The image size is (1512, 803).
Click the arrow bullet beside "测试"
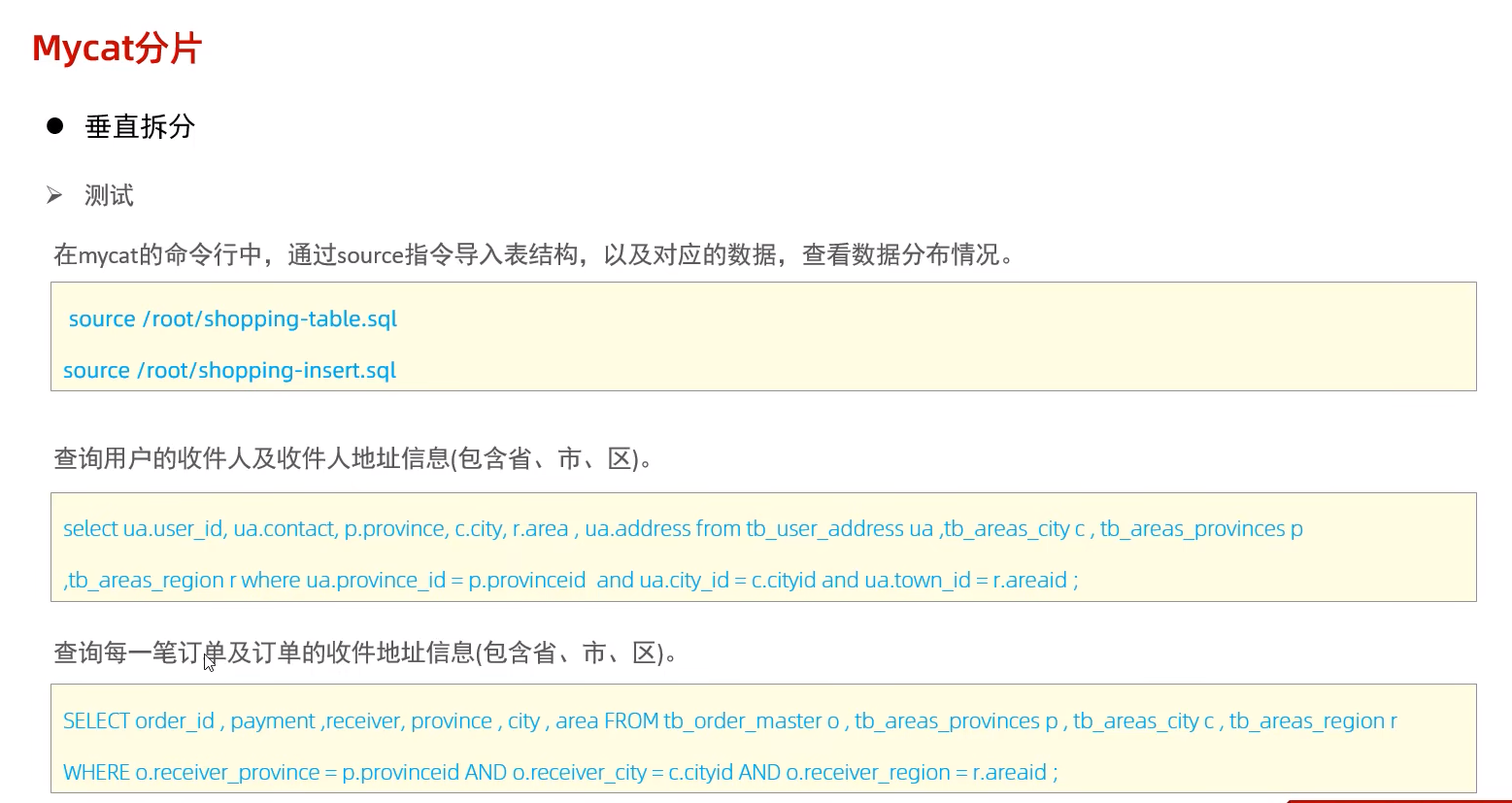[54, 195]
